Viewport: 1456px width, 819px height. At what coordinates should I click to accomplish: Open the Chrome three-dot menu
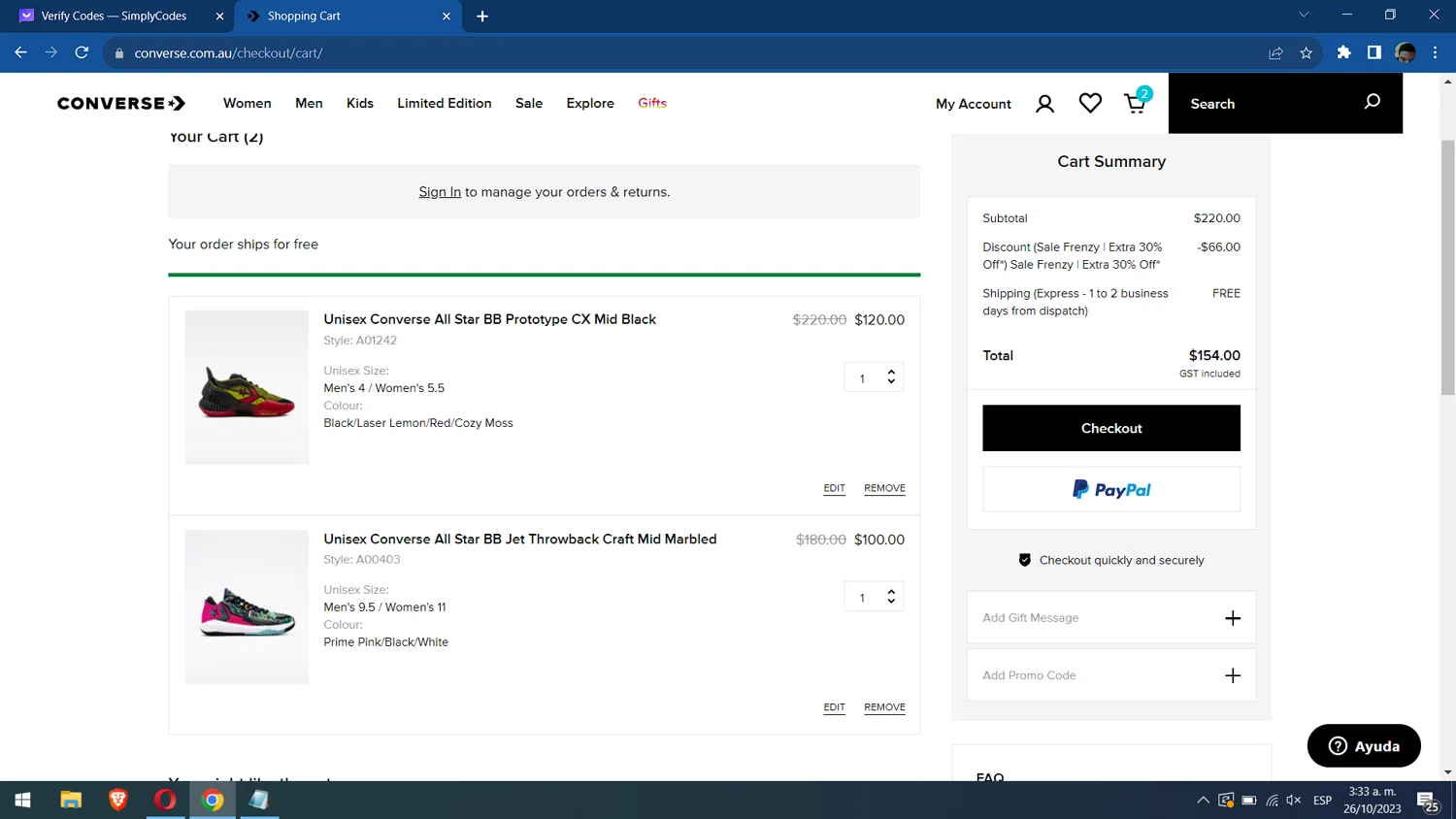[1435, 52]
